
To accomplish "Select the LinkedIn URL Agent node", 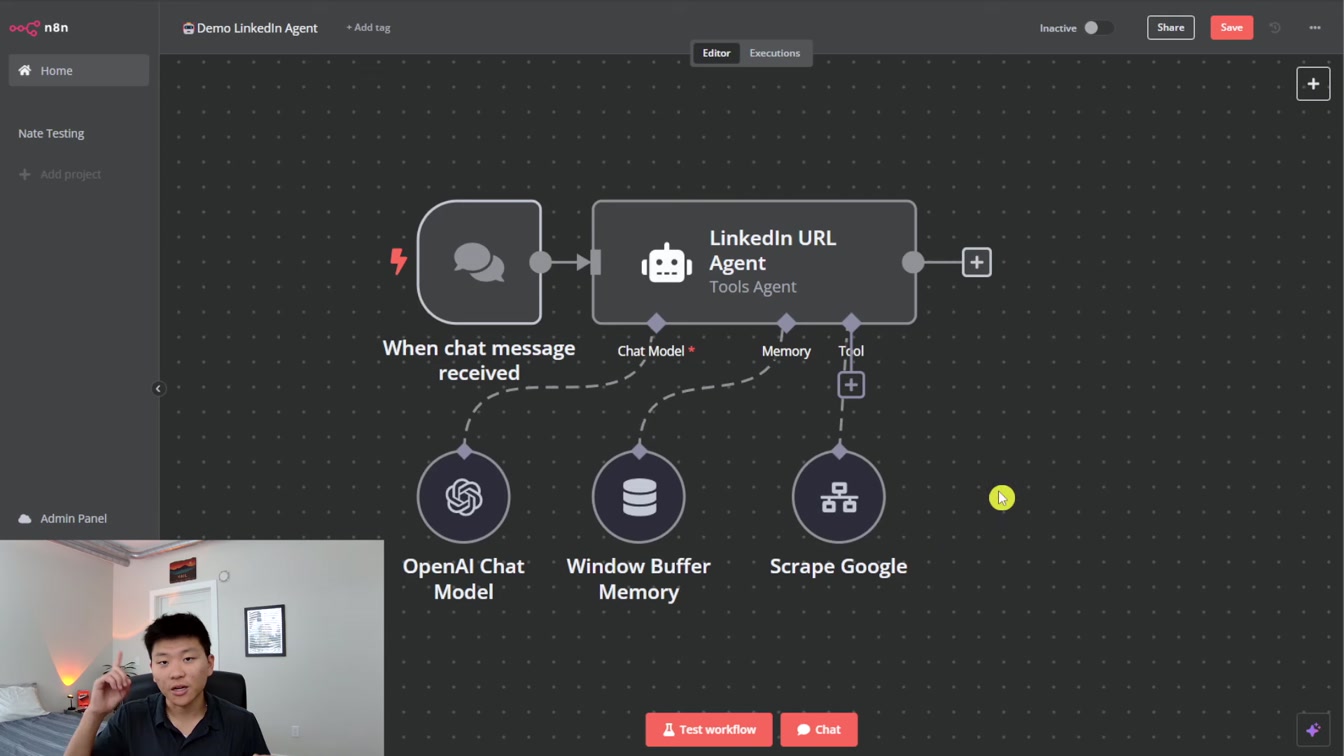I will click(754, 262).
